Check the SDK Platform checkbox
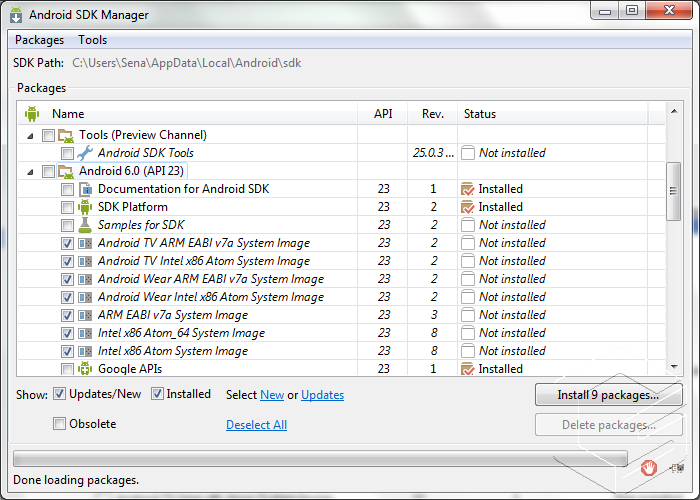The image size is (700, 500). click(x=67, y=207)
